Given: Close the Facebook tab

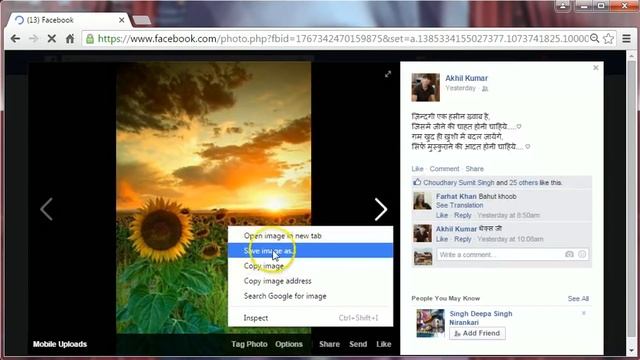Looking at the screenshot, I should point(122,20).
